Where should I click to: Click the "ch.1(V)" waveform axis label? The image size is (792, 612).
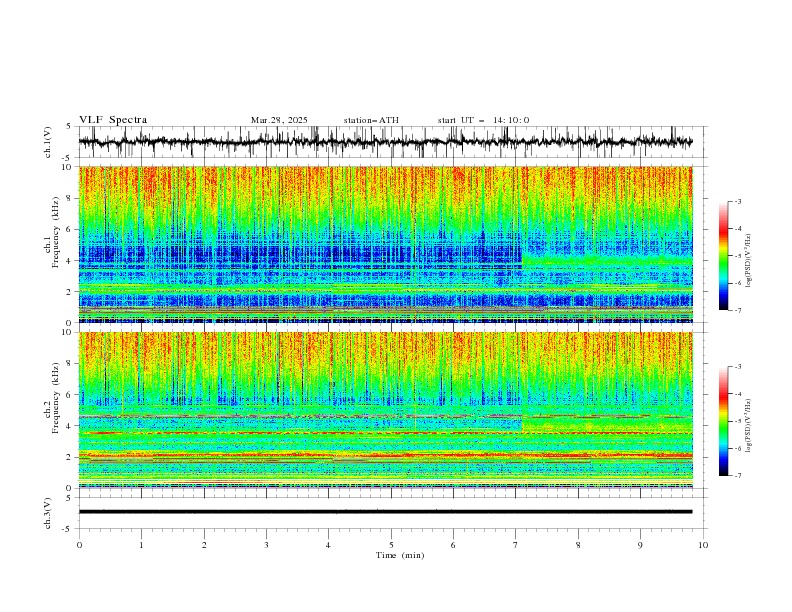tap(48, 142)
